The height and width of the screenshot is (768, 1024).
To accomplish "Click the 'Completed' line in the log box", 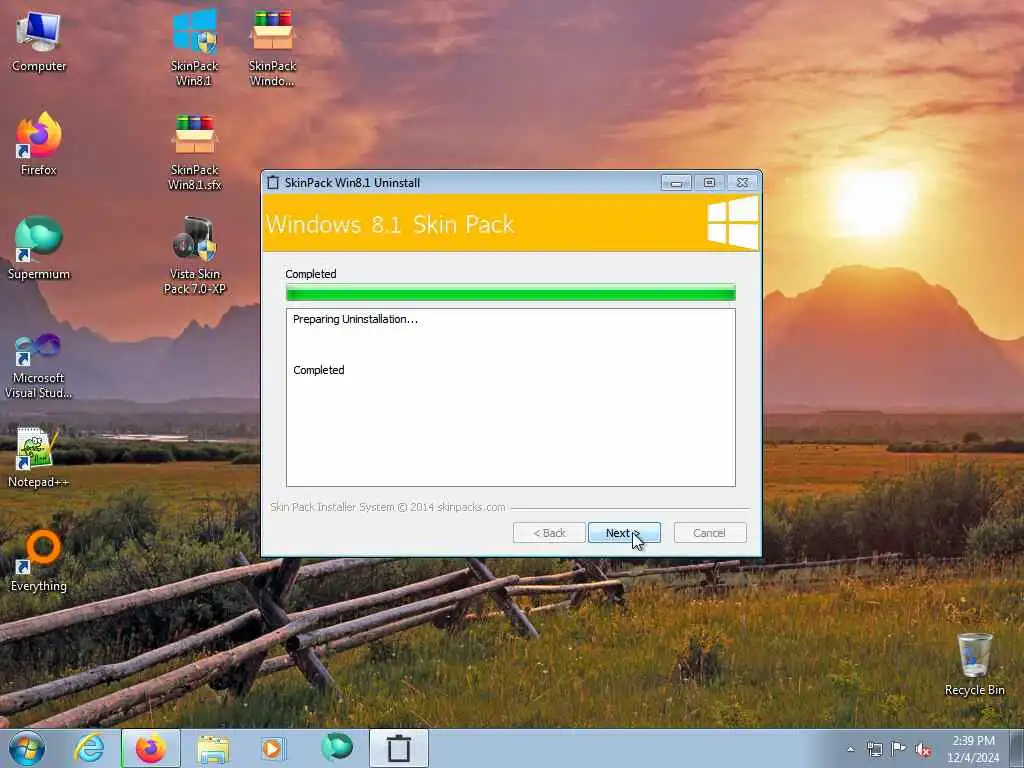I will click(319, 370).
